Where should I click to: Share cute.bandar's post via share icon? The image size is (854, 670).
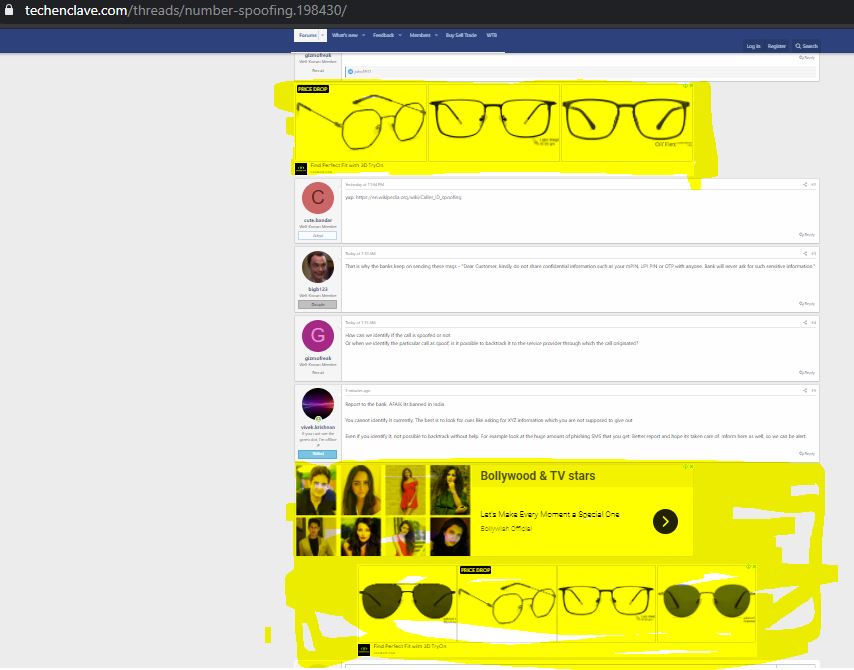point(805,185)
